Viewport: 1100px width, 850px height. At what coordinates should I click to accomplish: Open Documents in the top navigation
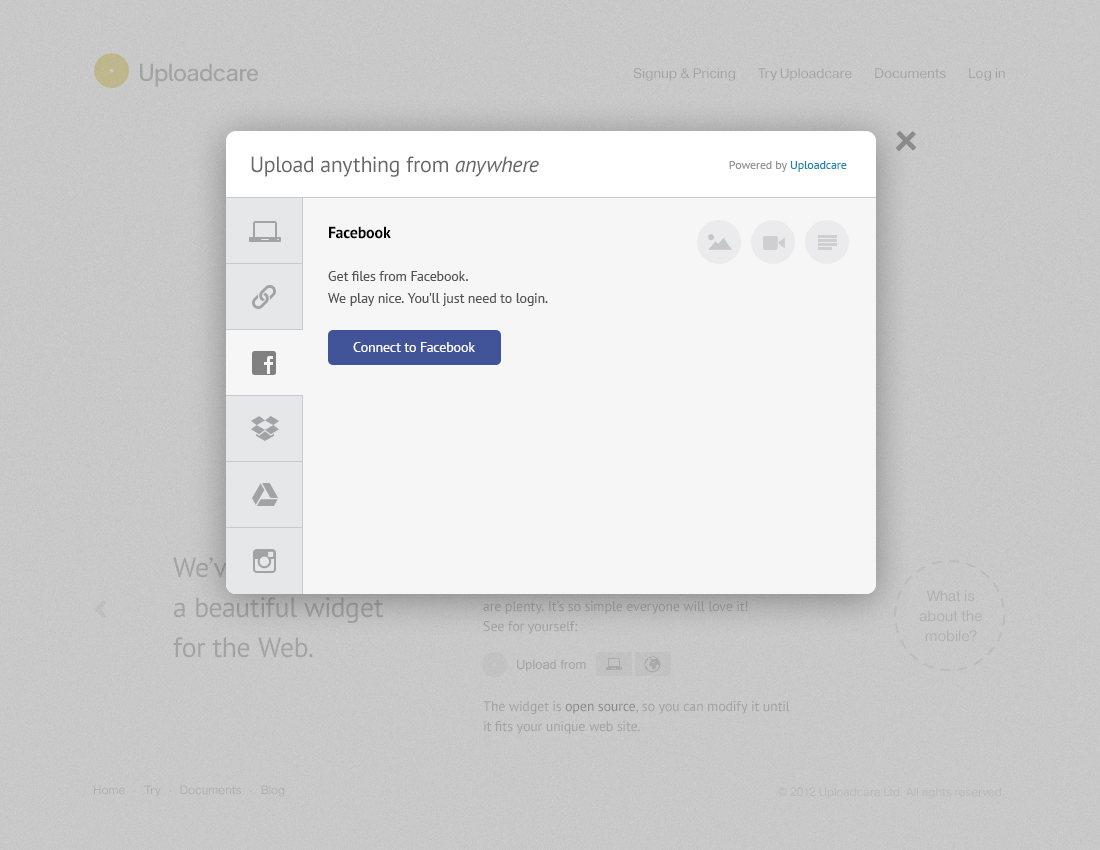[909, 73]
